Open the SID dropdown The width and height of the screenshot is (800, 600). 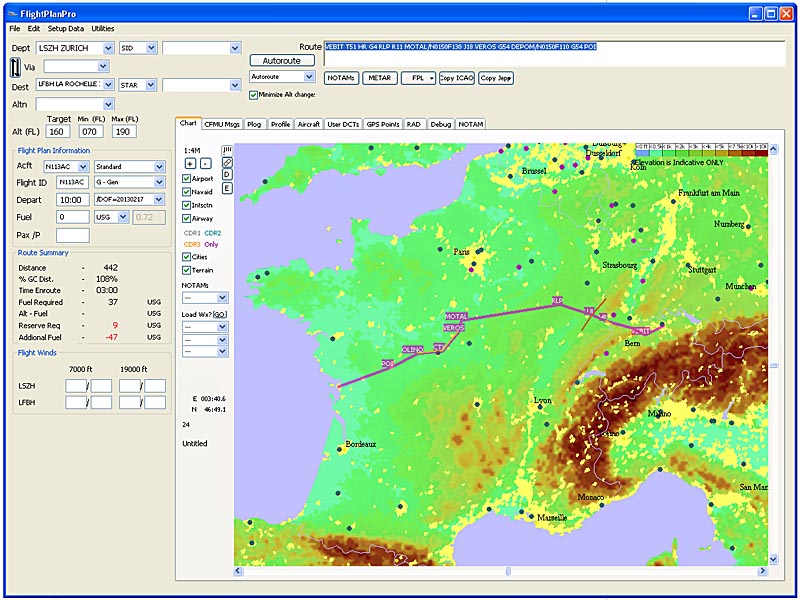click(x=152, y=48)
